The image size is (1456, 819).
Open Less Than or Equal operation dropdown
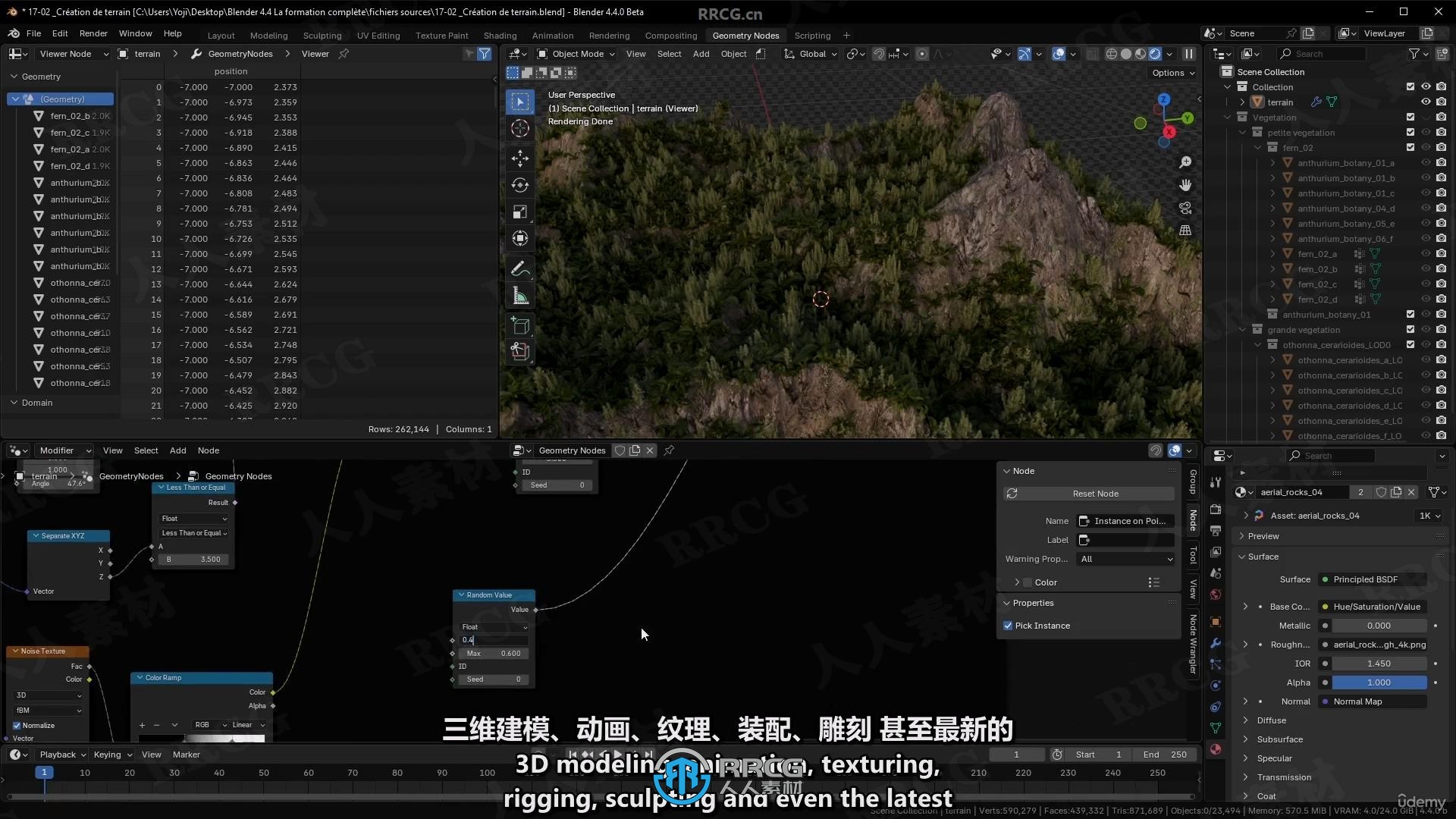(x=194, y=533)
